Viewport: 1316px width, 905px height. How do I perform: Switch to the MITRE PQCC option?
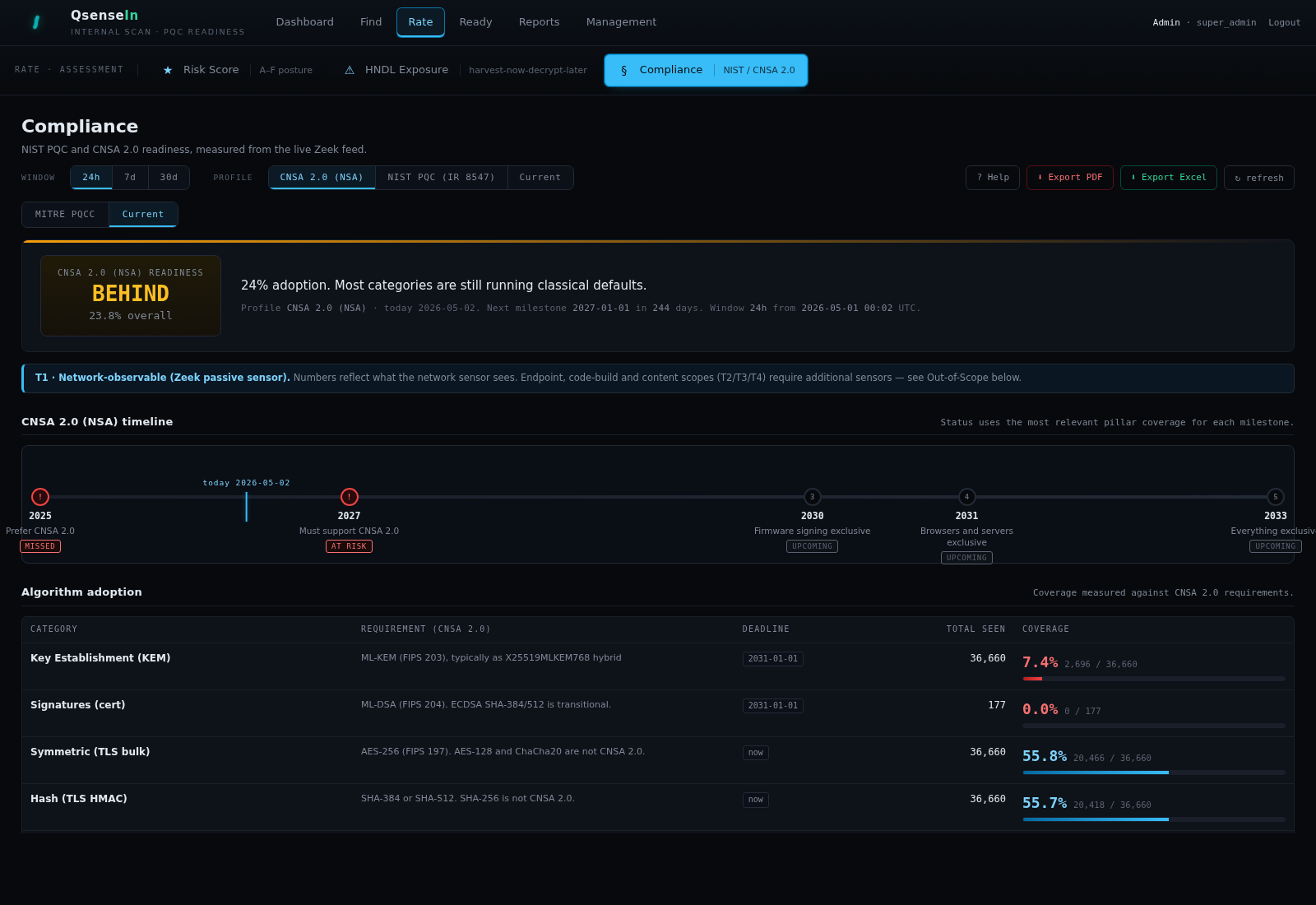click(x=65, y=215)
